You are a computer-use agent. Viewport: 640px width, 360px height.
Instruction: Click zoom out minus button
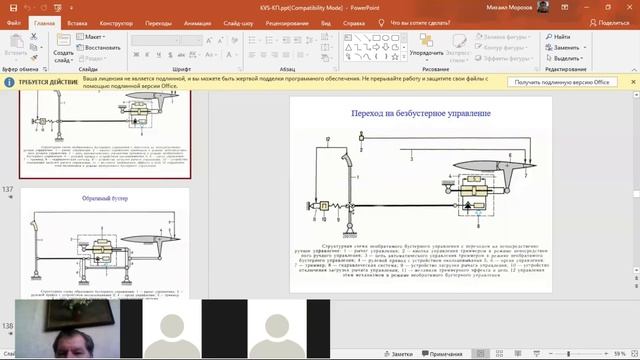pos(551,353)
